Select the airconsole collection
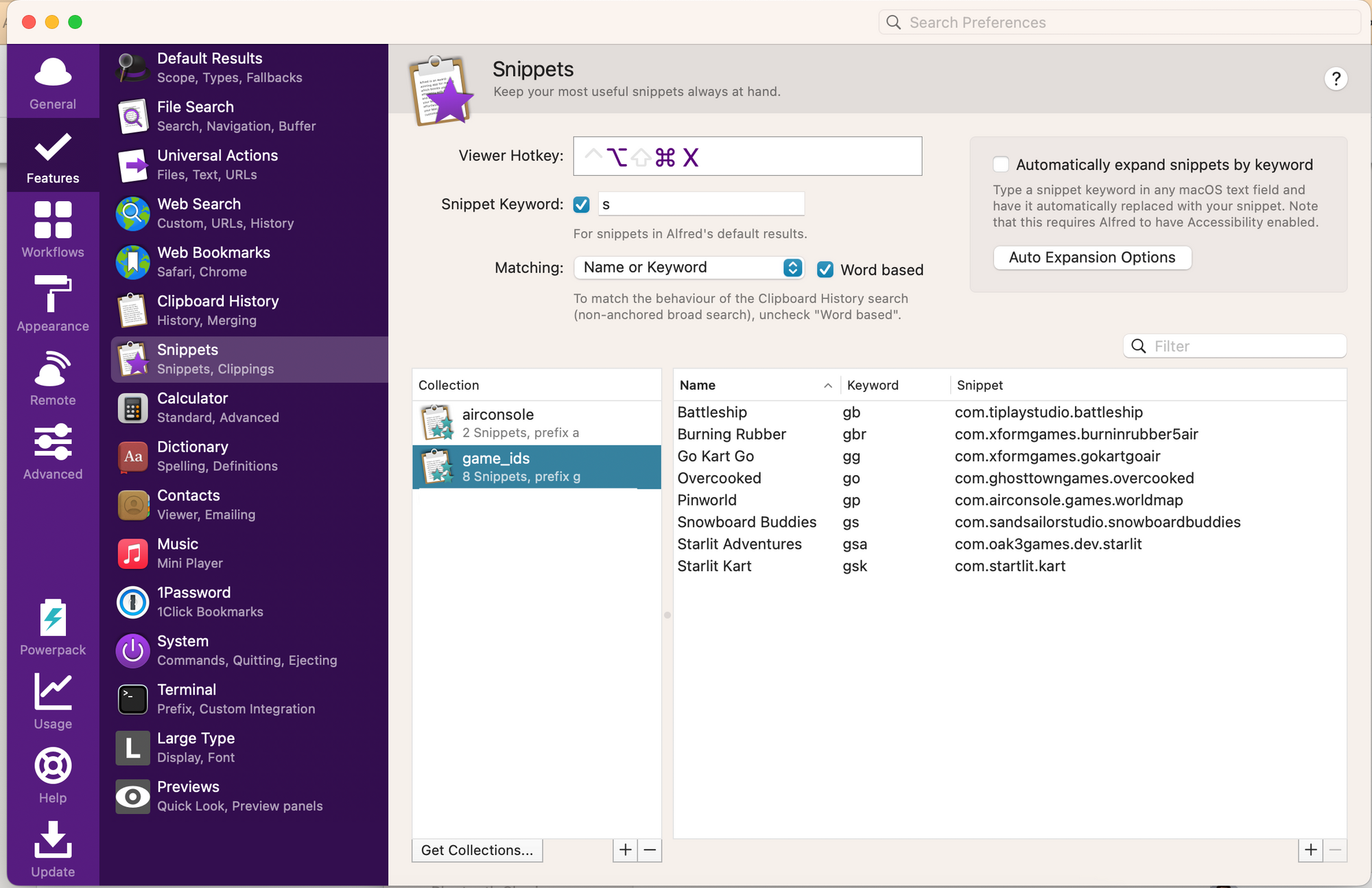 pos(536,423)
